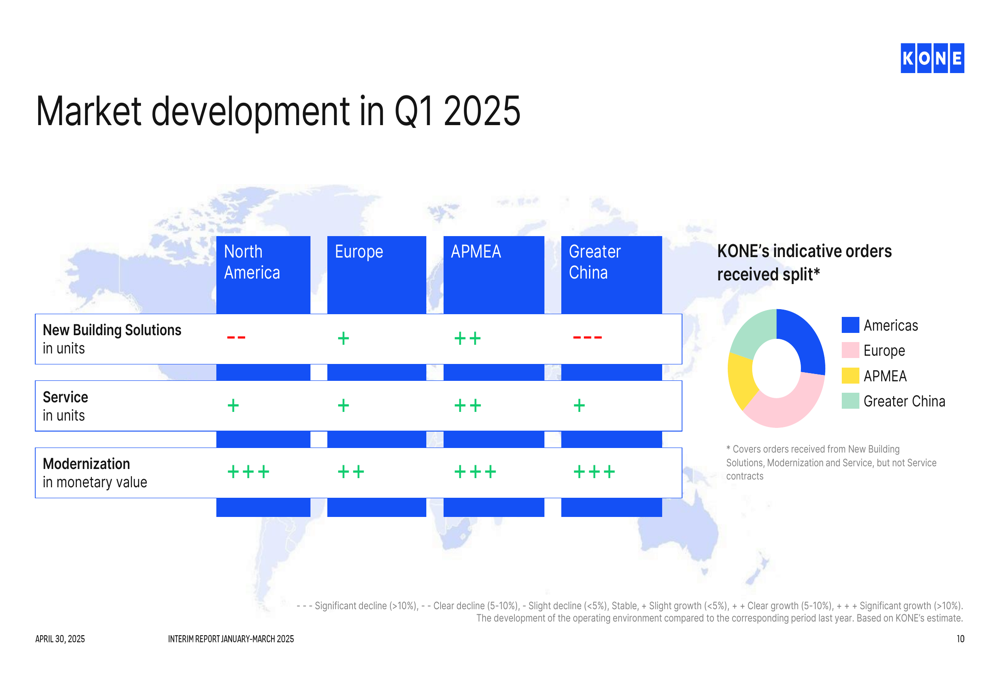
Task: Select the "INTERIM REPORT JANUARY-MARCH 2025" footer text
Action: 231,638
